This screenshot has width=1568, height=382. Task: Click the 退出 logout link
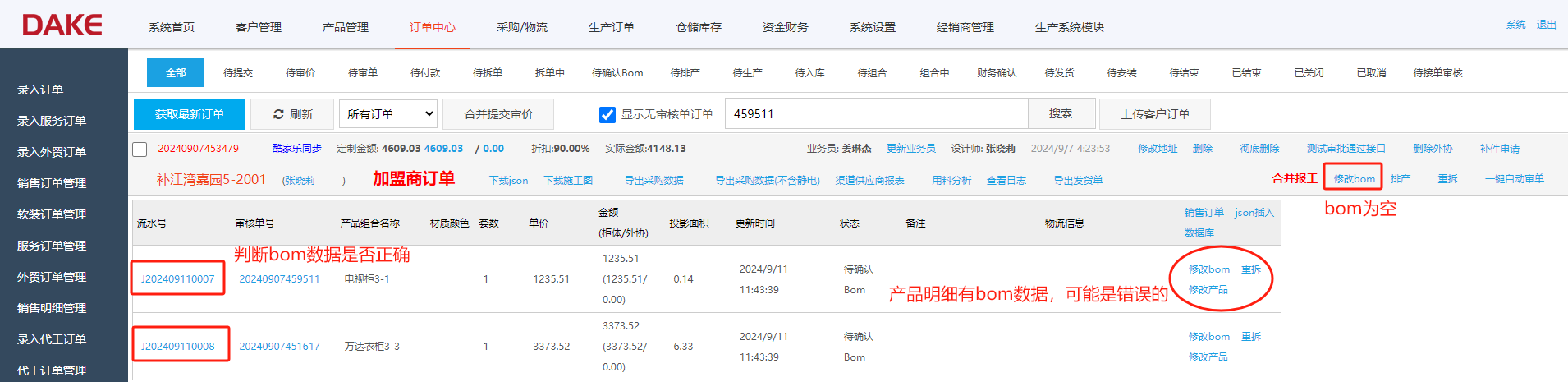[x=1546, y=25]
